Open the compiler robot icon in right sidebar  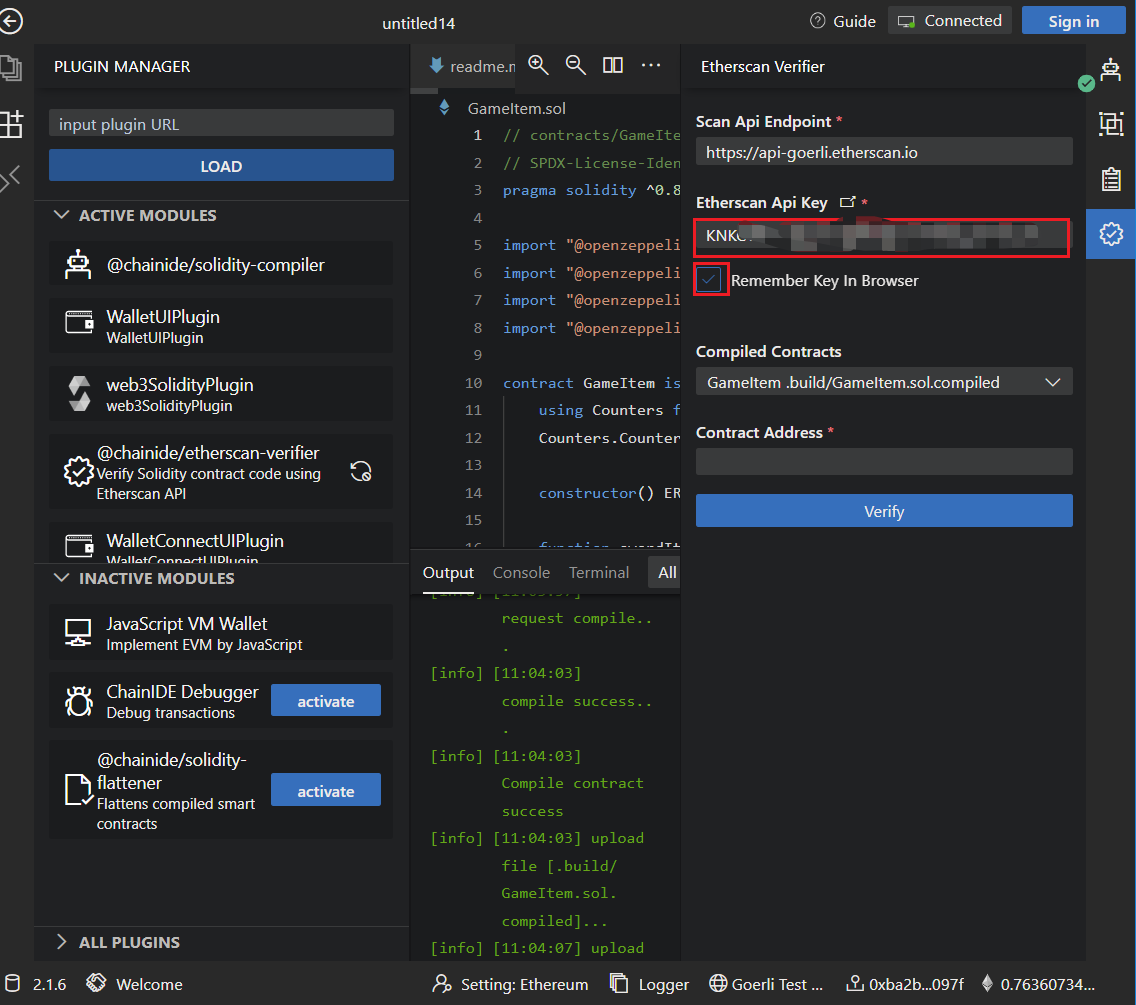click(x=1110, y=69)
